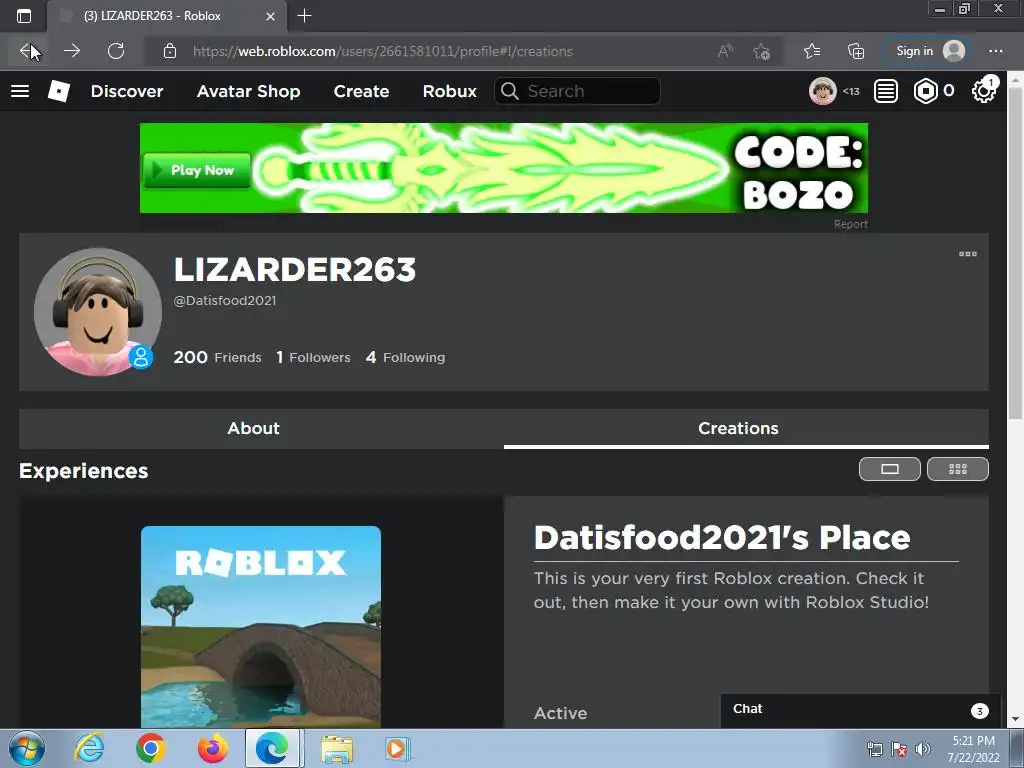
Task: Click the site lock icon in address bar
Action: point(170,51)
